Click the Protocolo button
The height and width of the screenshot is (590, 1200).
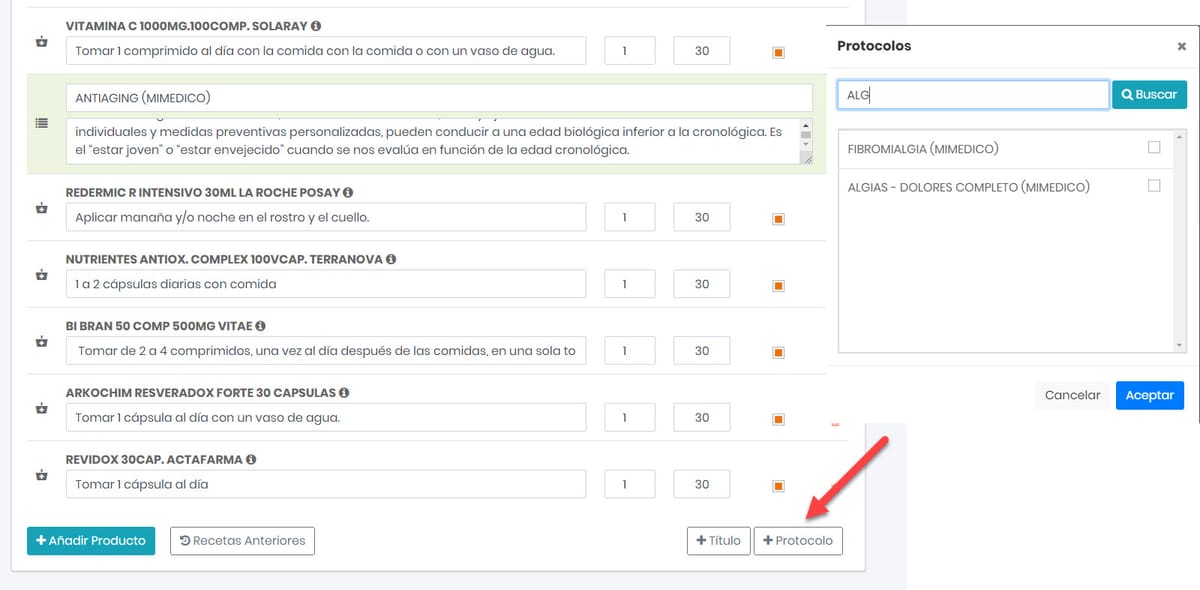click(x=798, y=540)
